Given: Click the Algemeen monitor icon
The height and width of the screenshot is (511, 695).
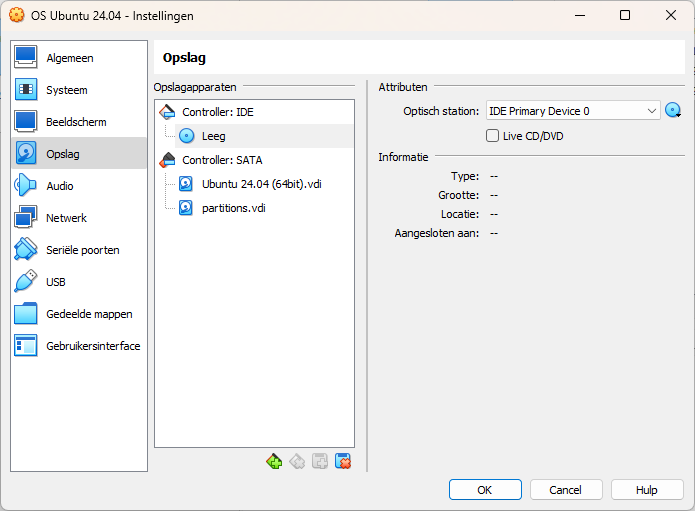Looking at the screenshot, I should tap(25, 57).
